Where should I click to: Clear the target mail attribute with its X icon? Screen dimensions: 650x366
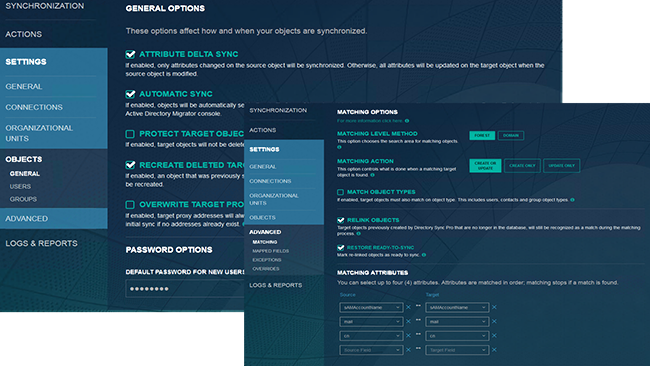(x=494, y=321)
